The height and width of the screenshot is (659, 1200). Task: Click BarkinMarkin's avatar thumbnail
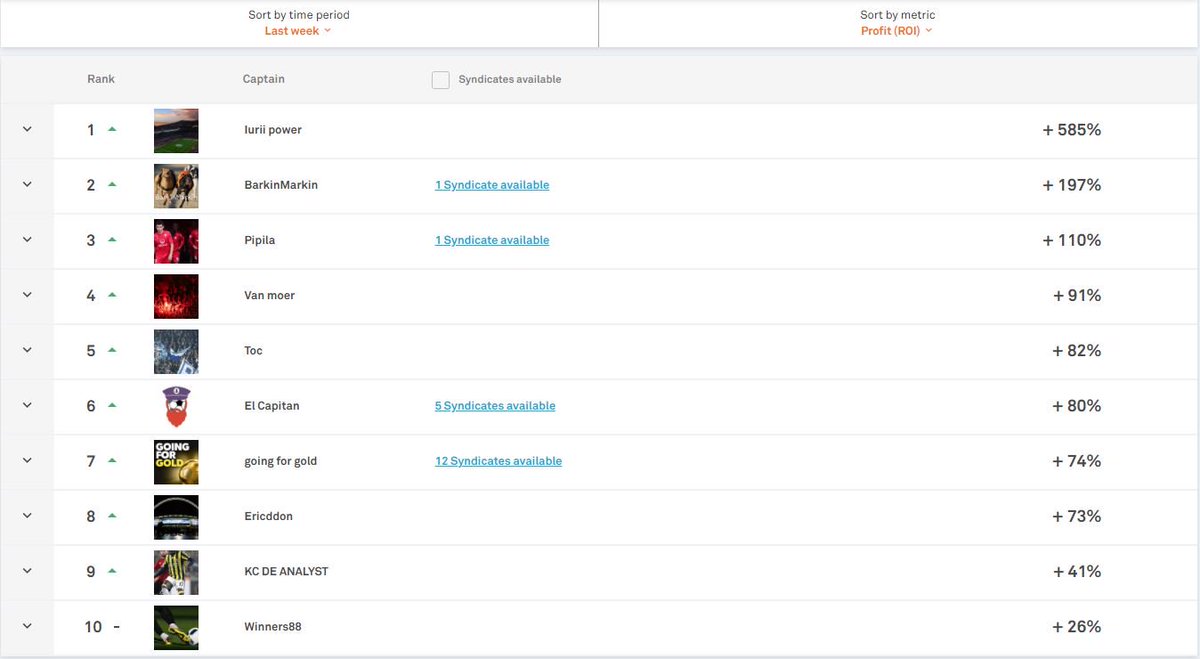point(176,186)
